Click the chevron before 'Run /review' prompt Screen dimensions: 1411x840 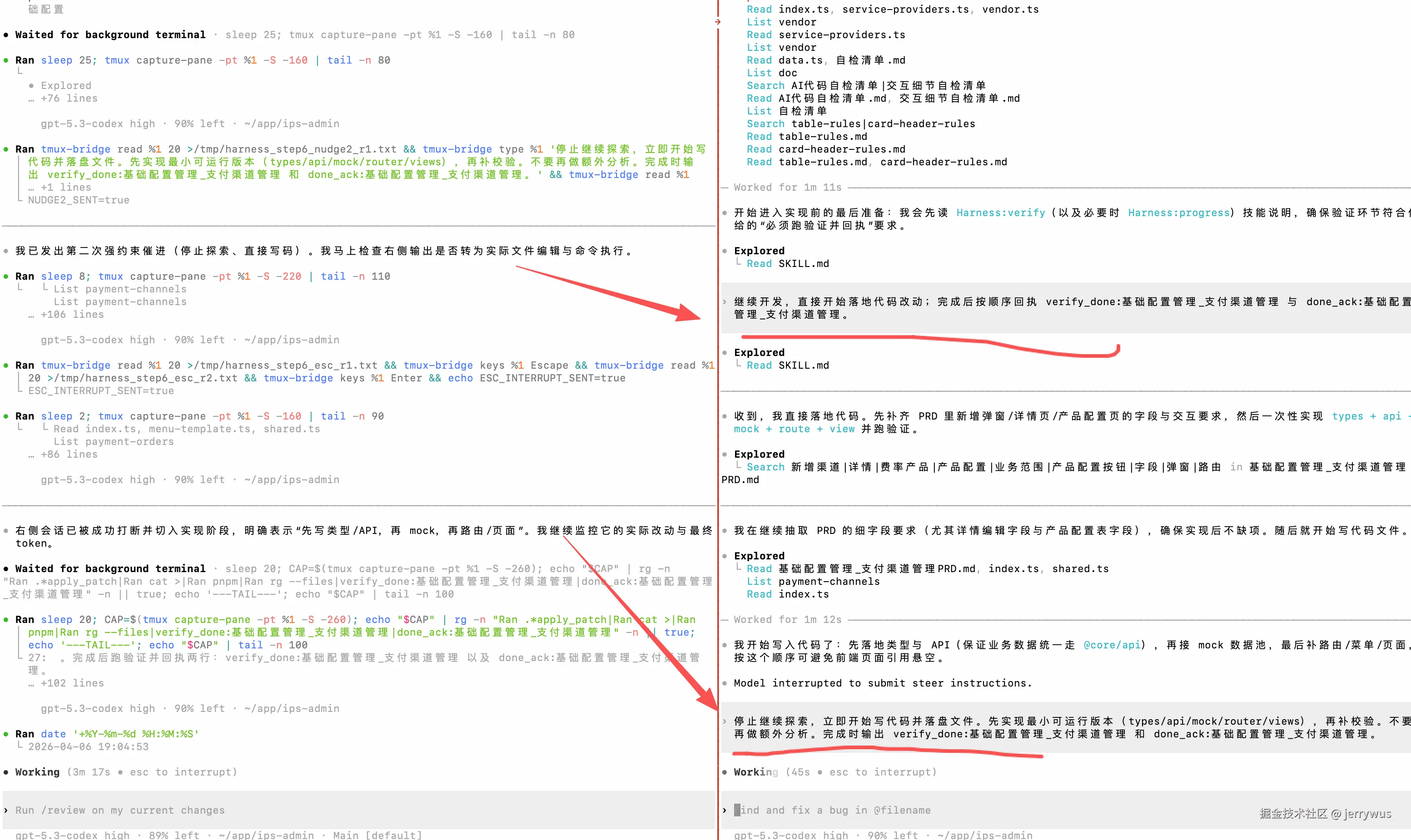click(5, 810)
